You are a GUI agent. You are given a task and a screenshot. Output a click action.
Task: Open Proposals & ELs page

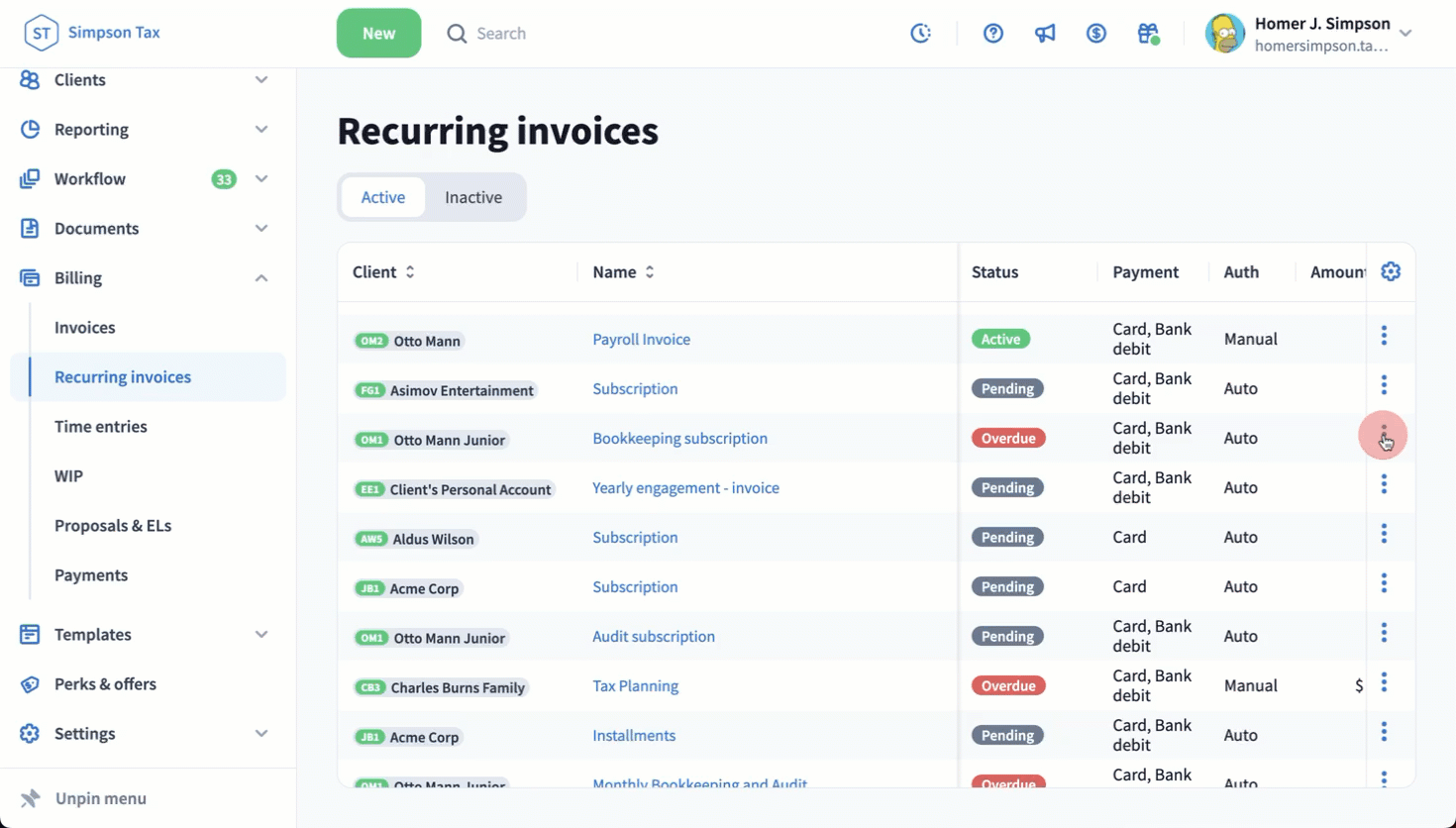point(113,525)
